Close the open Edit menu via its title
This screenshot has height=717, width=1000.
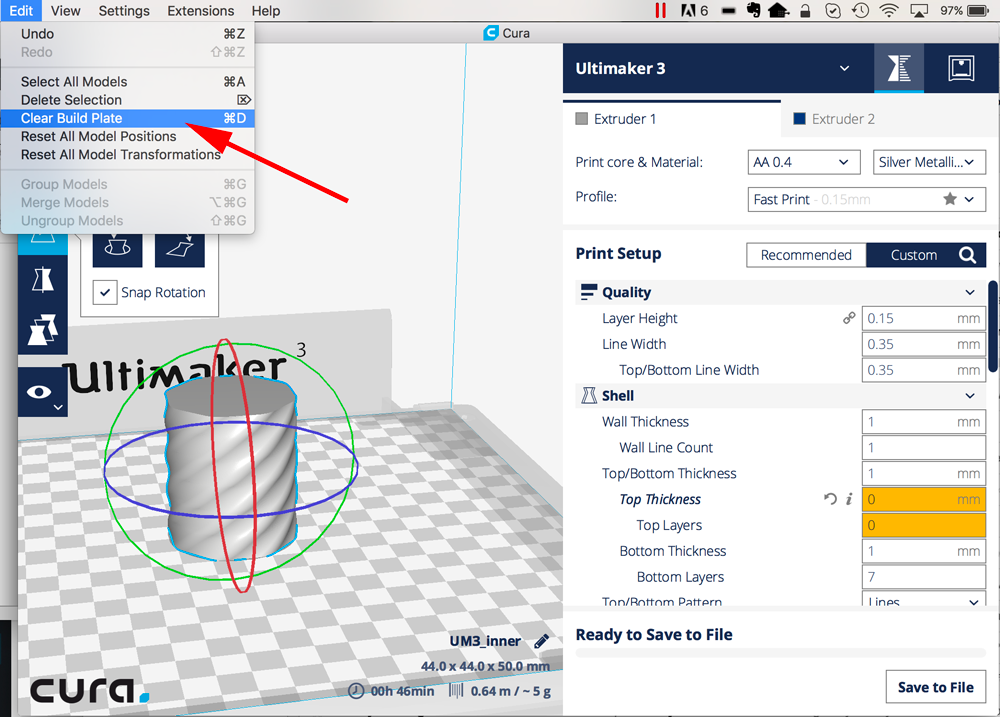pos(21,11)
